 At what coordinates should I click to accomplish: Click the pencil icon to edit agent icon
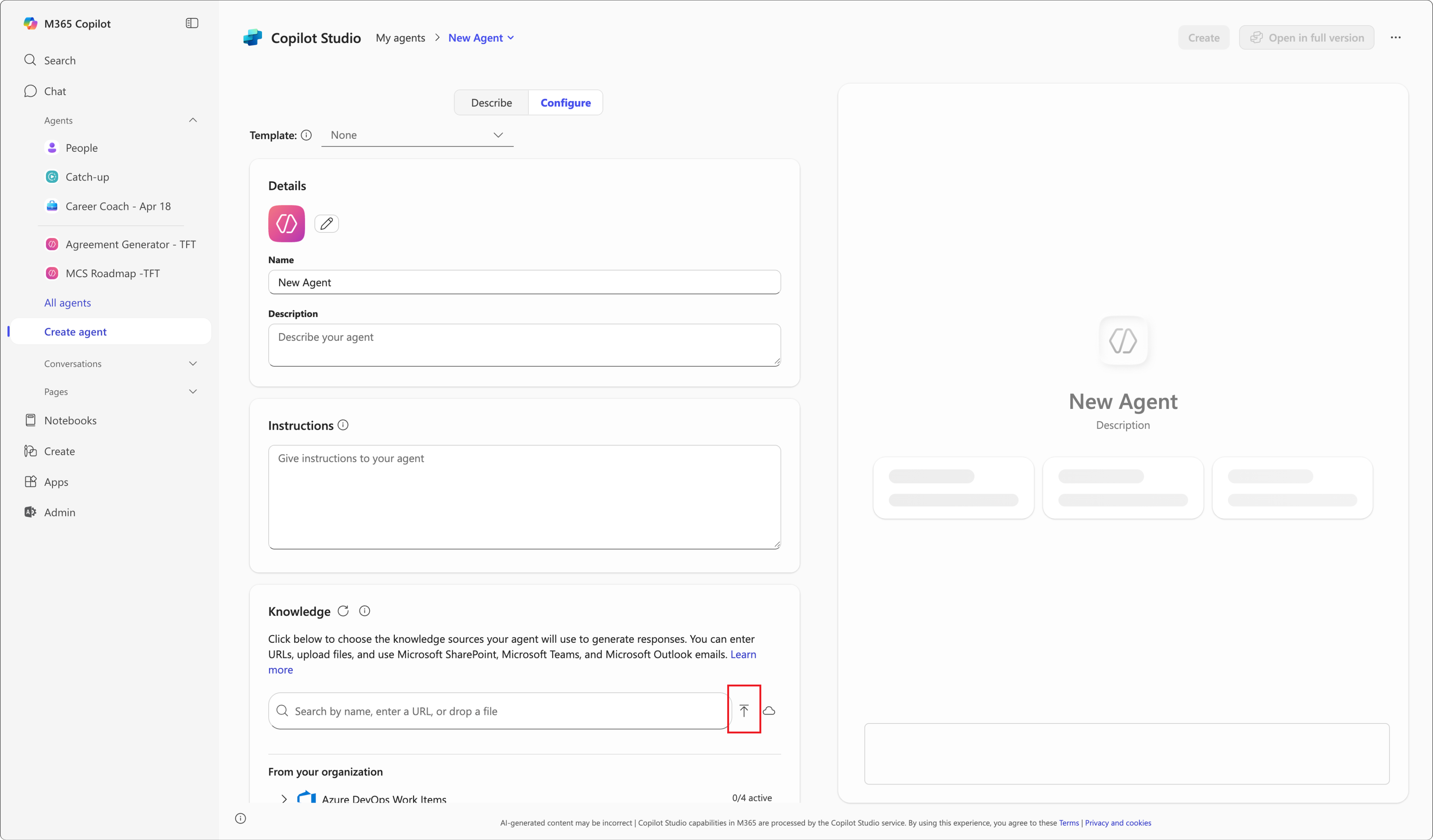pos(326,224)
